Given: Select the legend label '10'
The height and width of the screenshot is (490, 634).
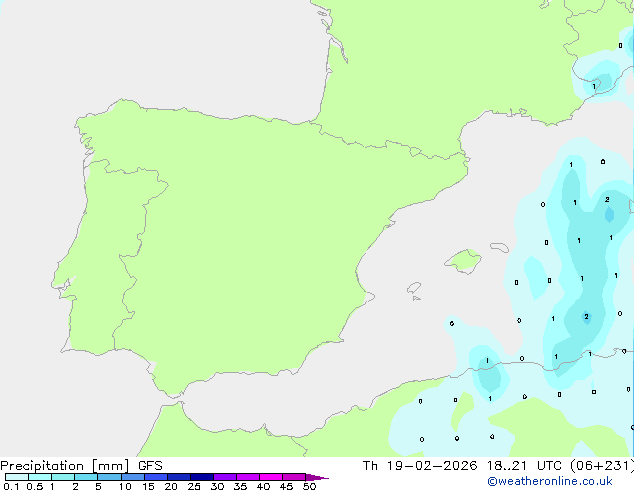Looking at the screenshot, I should point(125,486).
